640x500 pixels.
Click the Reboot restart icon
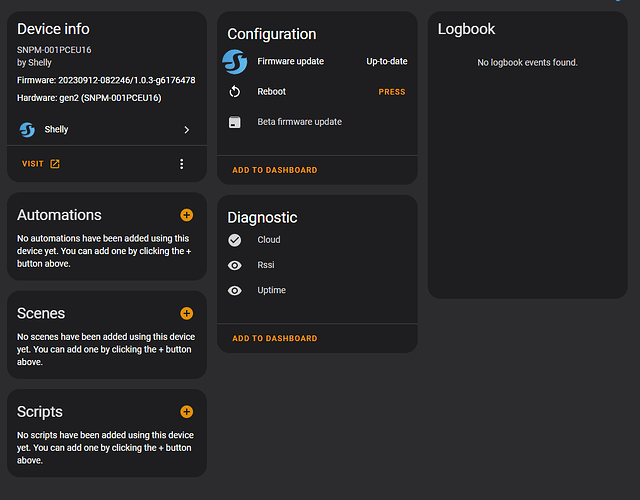point(235,92)
